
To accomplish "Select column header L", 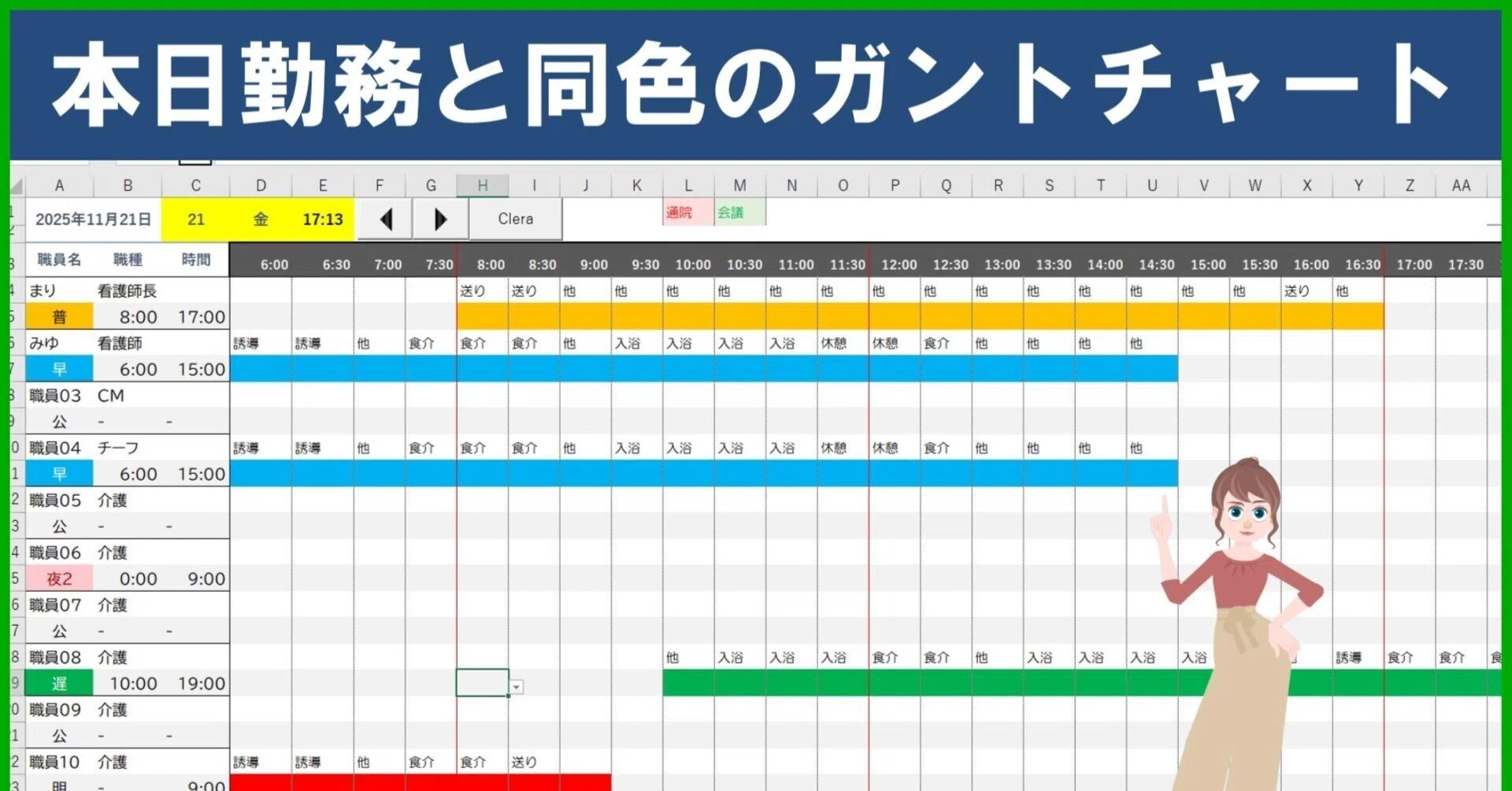I will pos(688,186).
